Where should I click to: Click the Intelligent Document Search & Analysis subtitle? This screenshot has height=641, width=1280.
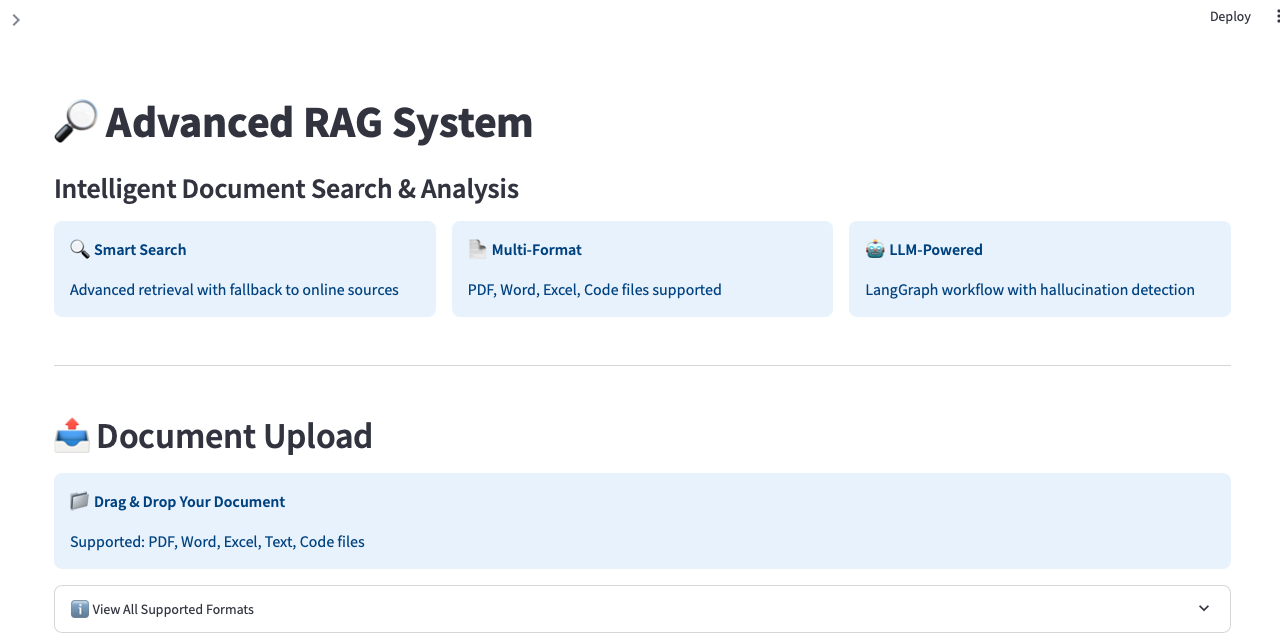point(287,188)
